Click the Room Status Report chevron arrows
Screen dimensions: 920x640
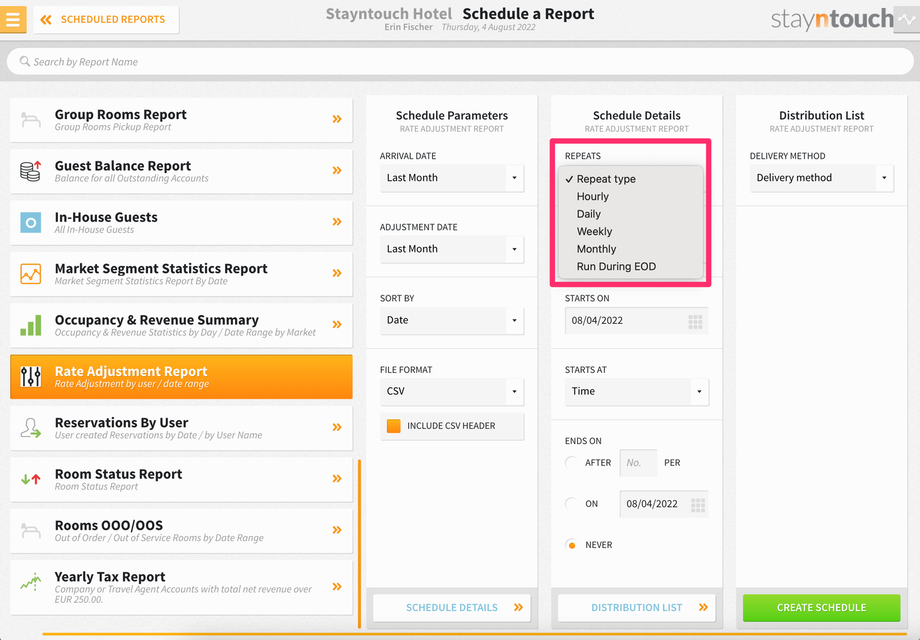click(337, 479)
